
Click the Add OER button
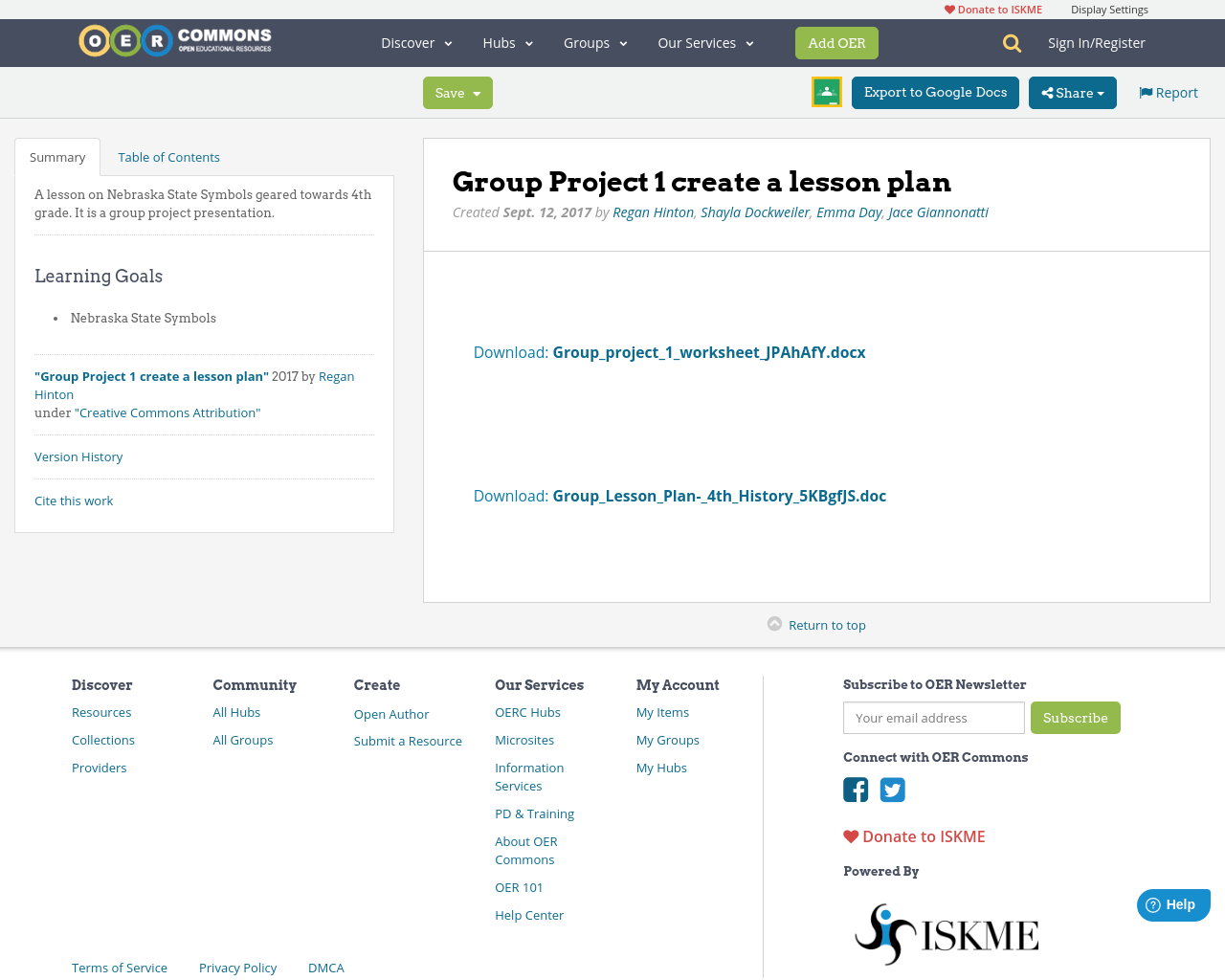point(836,43)
